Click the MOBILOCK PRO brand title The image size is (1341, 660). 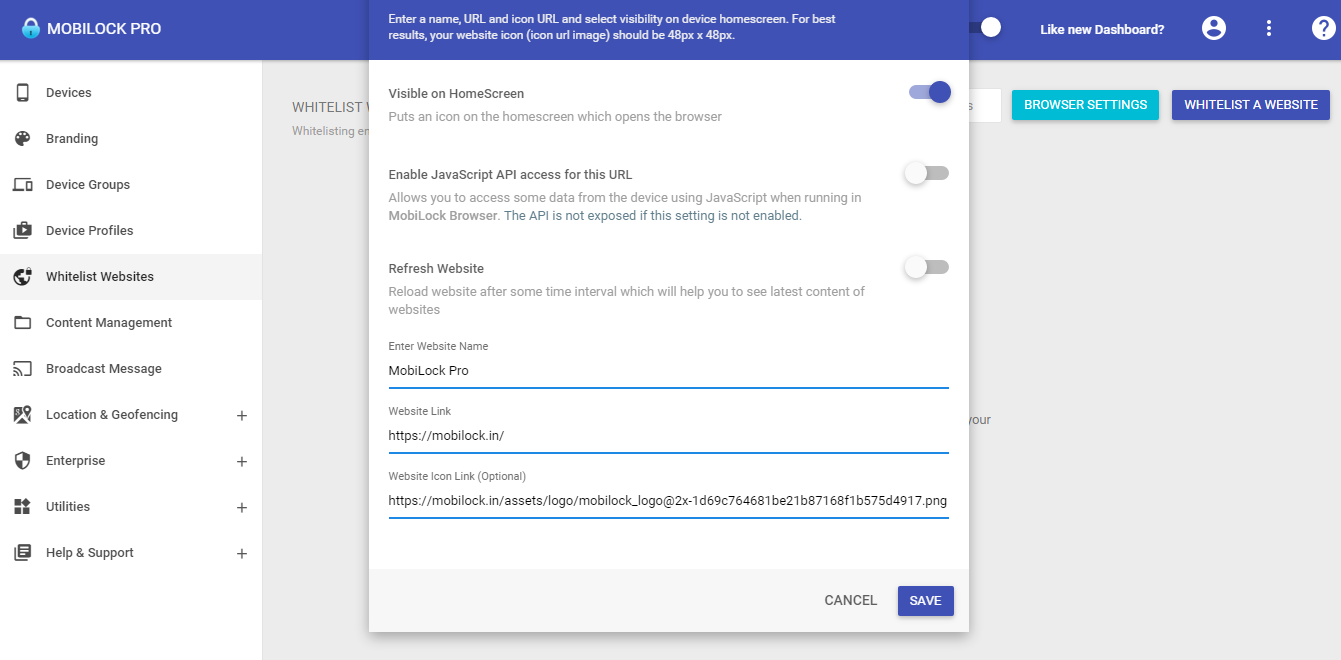(104, 28)
